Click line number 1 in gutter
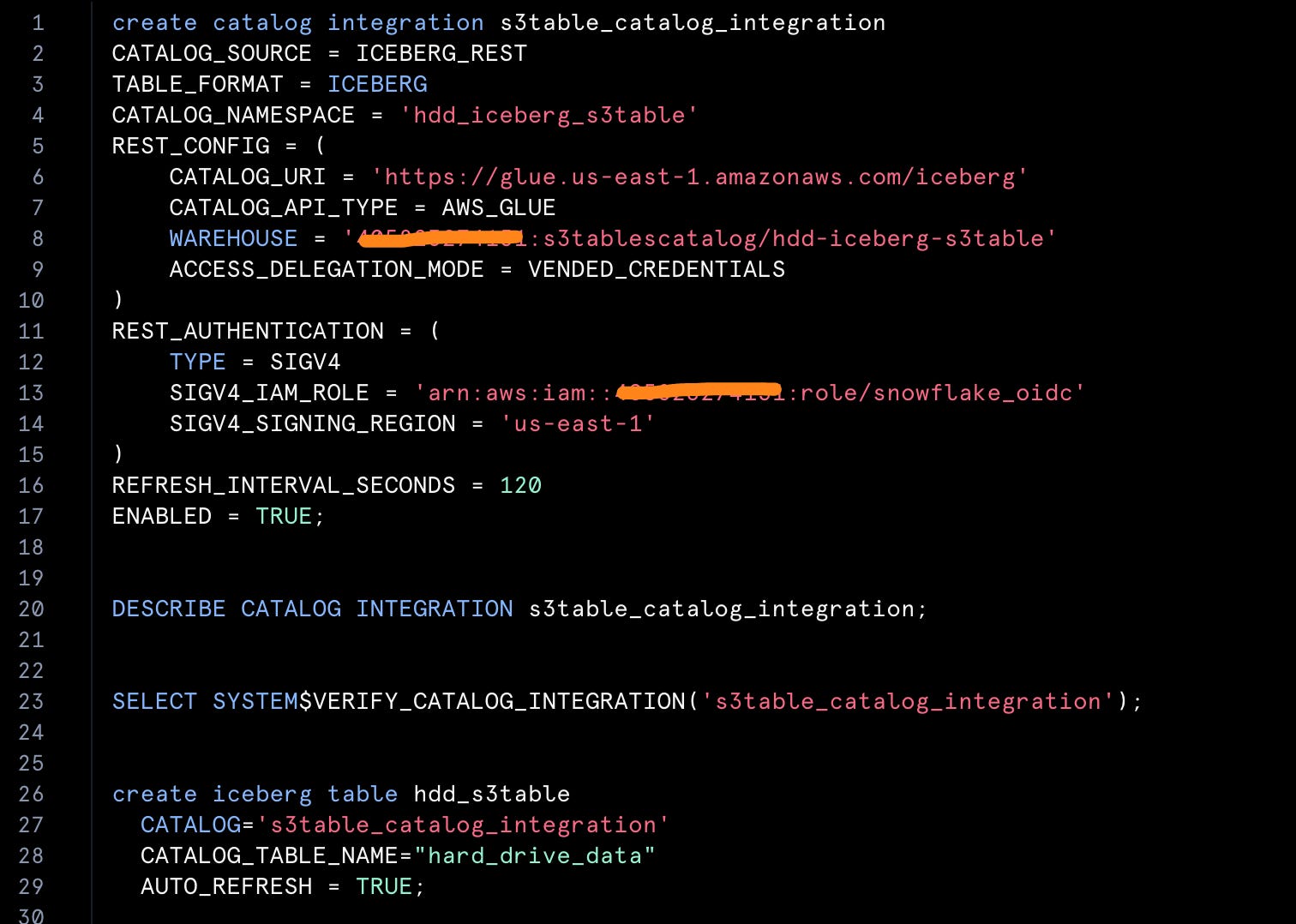Screen dimensions: 1296x924 coord(38,23)
